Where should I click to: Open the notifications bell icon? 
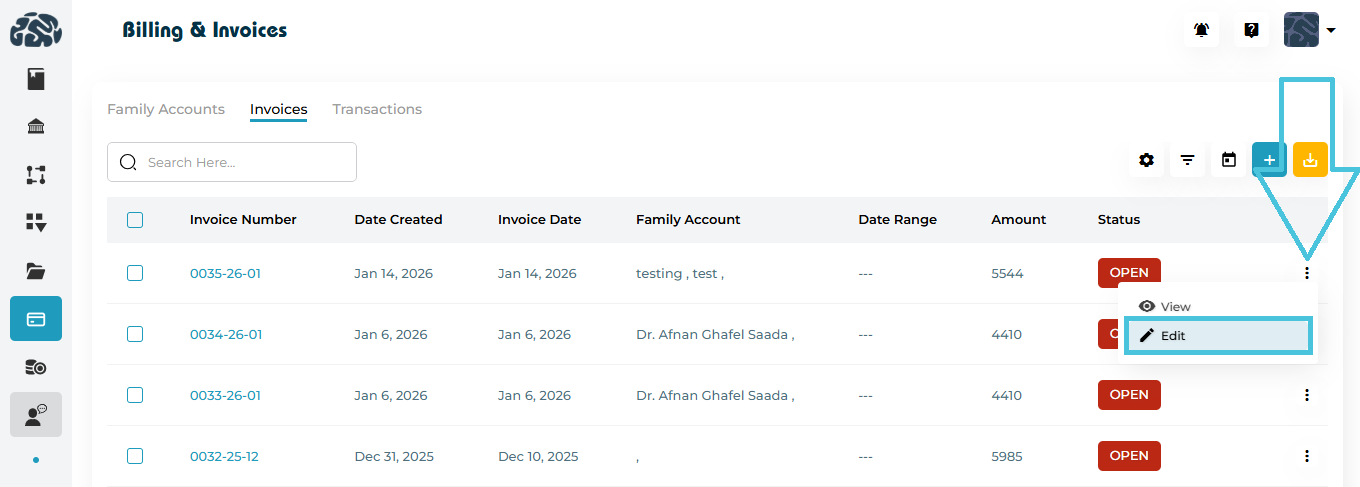coord(1201,30)
